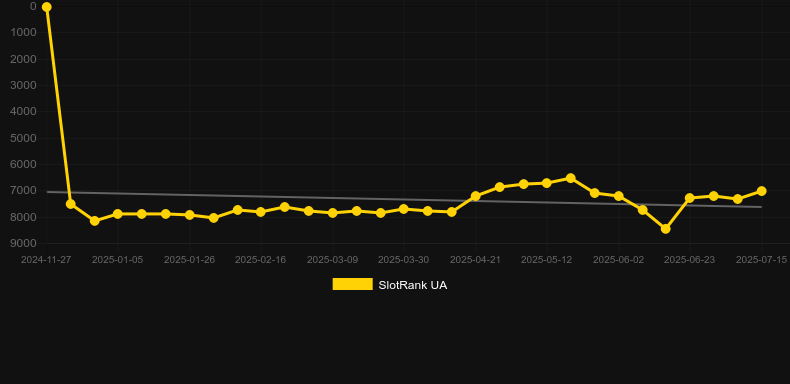Click the x-axis label 2025-06-02
Screen dimensions: 790x384
click(x=619, y=260)
